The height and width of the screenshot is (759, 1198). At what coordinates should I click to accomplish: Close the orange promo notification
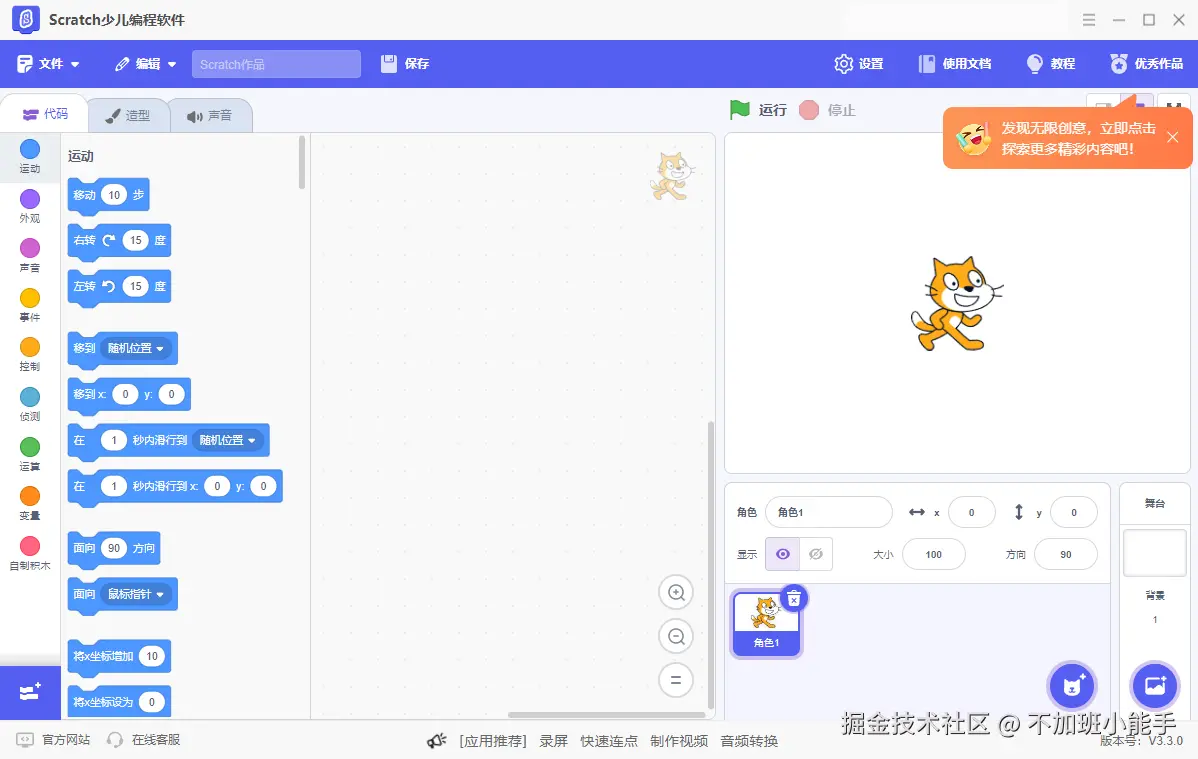click(1172, 137)
